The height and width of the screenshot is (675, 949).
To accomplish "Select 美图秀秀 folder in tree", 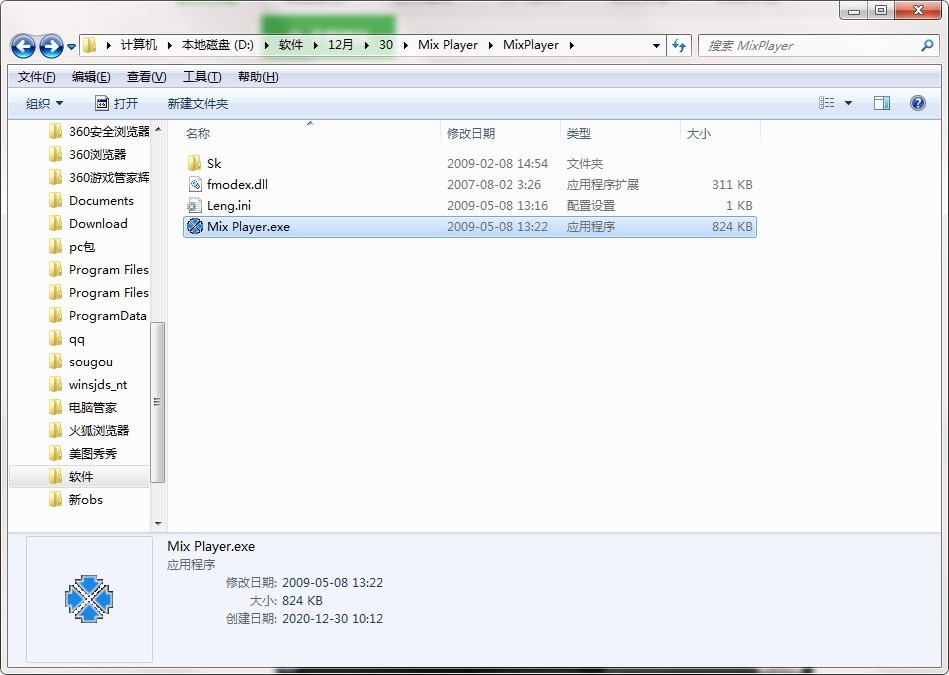I will pos(82,453).
